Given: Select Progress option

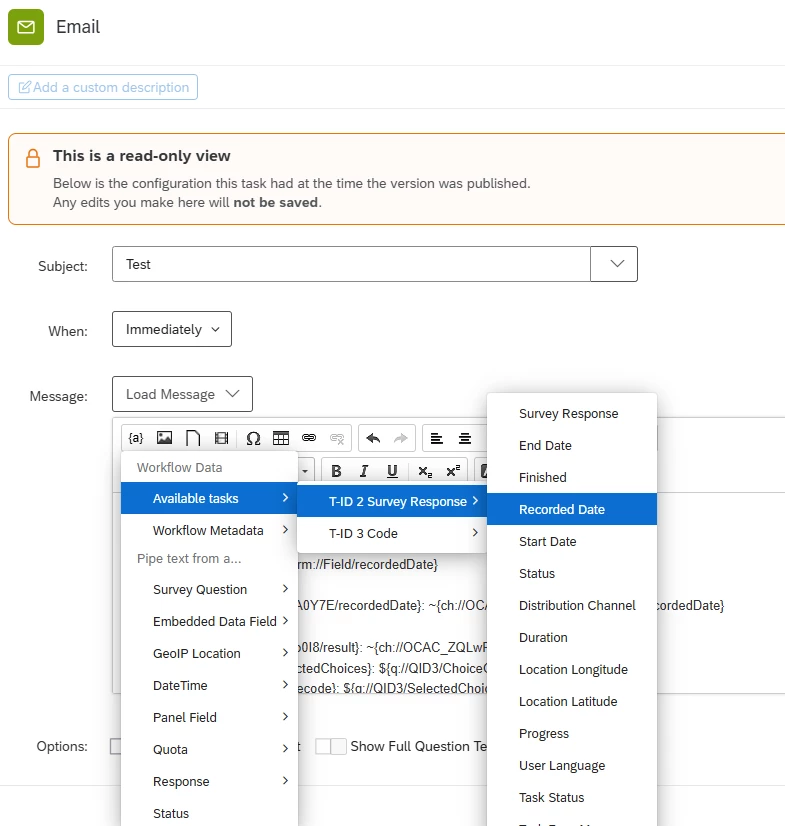Looking at the screenshot, I should [572, 733].
